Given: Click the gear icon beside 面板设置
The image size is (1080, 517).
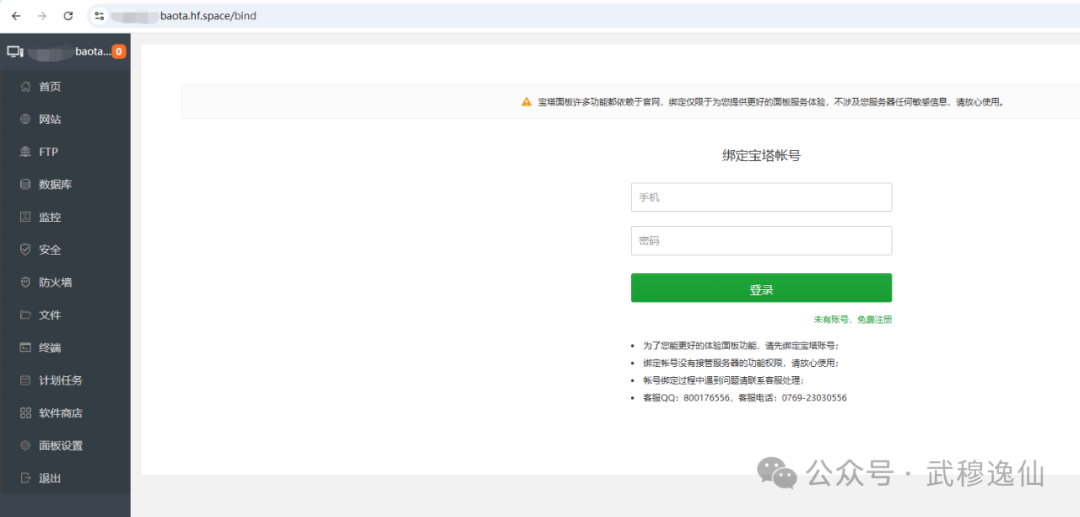Looking at the screenshot, I should tap(25, 445).
